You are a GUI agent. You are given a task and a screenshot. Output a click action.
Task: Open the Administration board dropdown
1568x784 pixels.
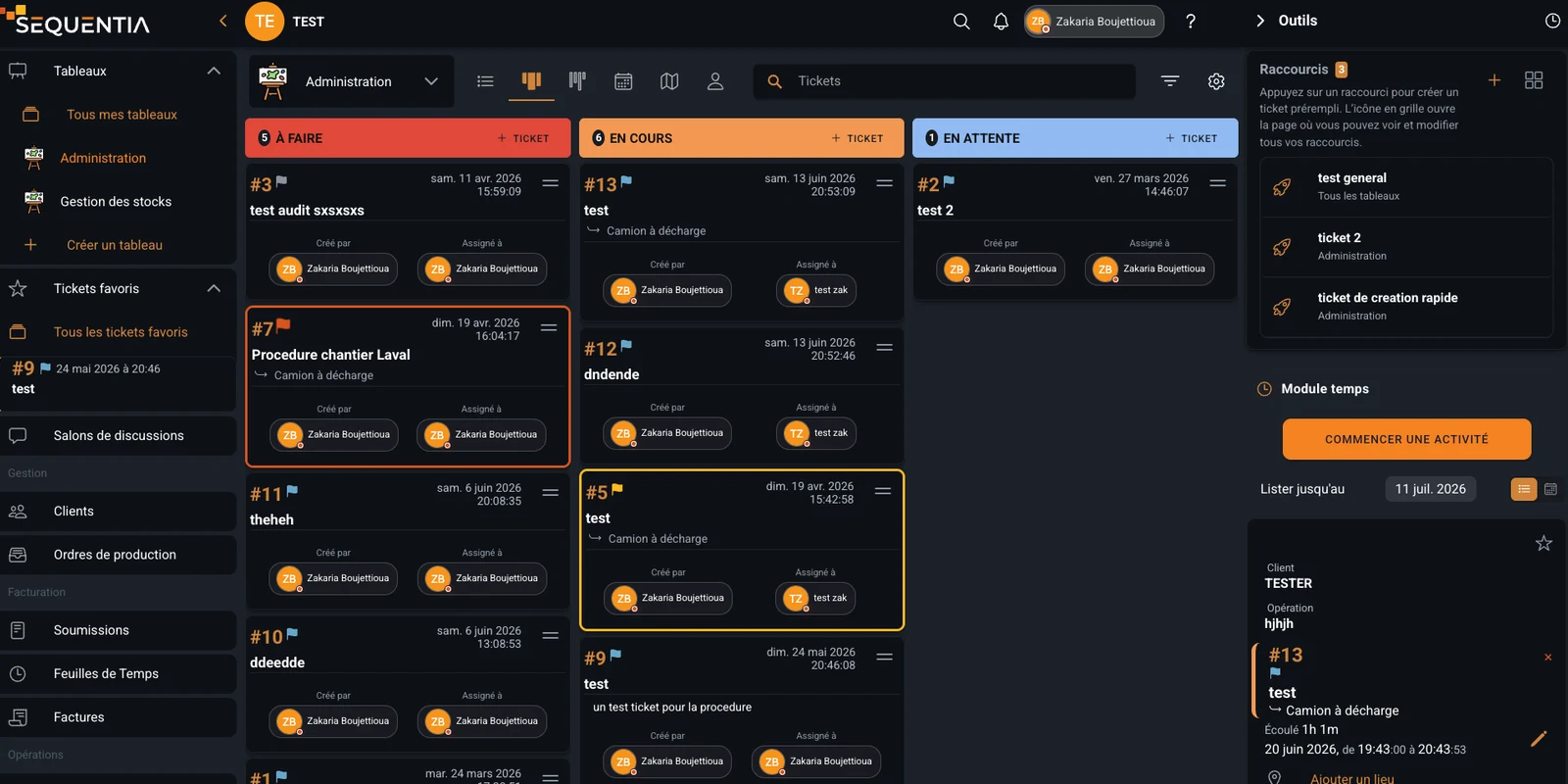[x=352, y=81]
